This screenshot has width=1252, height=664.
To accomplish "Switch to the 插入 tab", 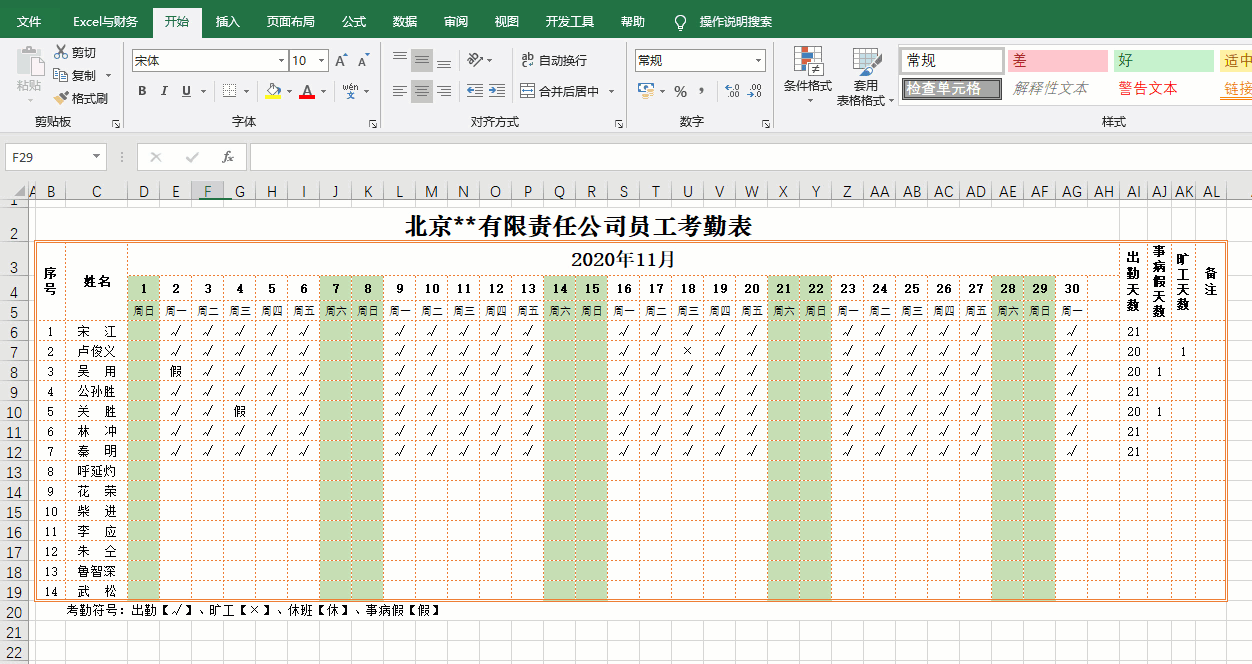I will (228, 21).
